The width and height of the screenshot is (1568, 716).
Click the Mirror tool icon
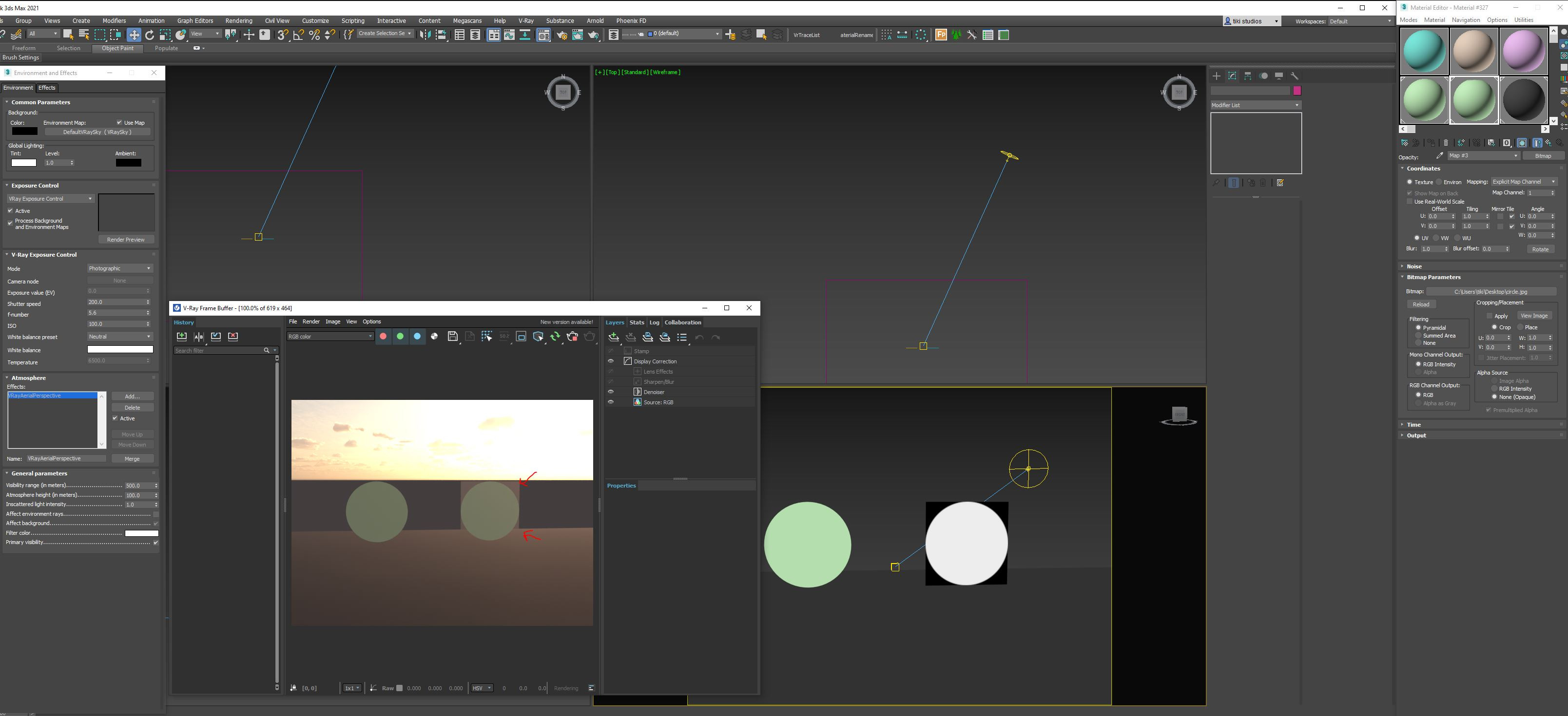425,35
